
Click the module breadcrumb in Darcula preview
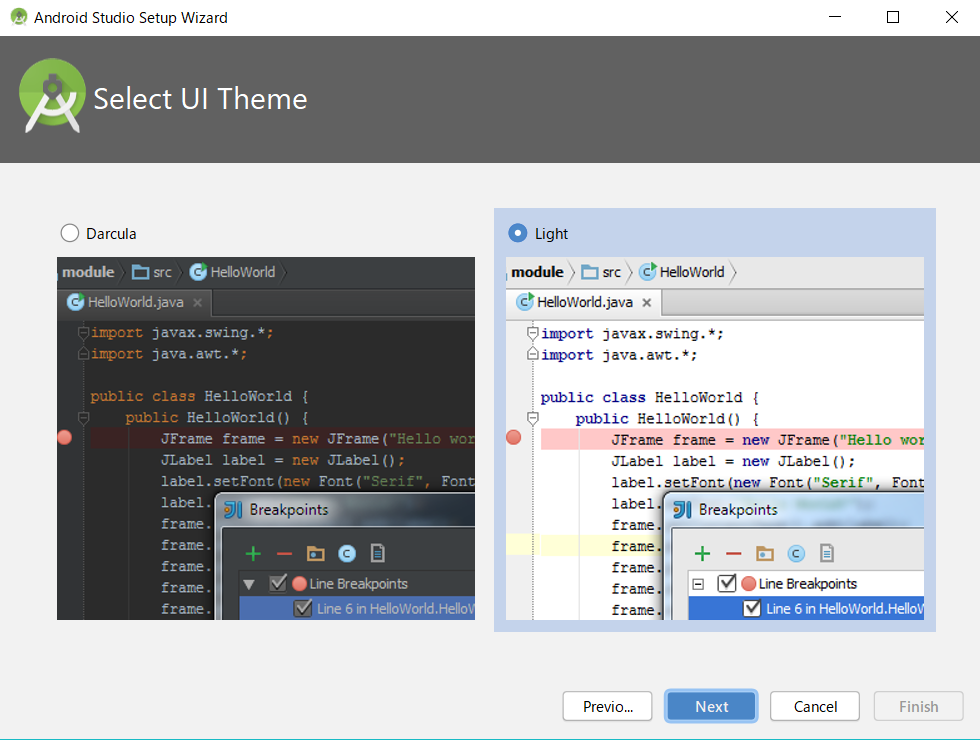pos(88,272)
